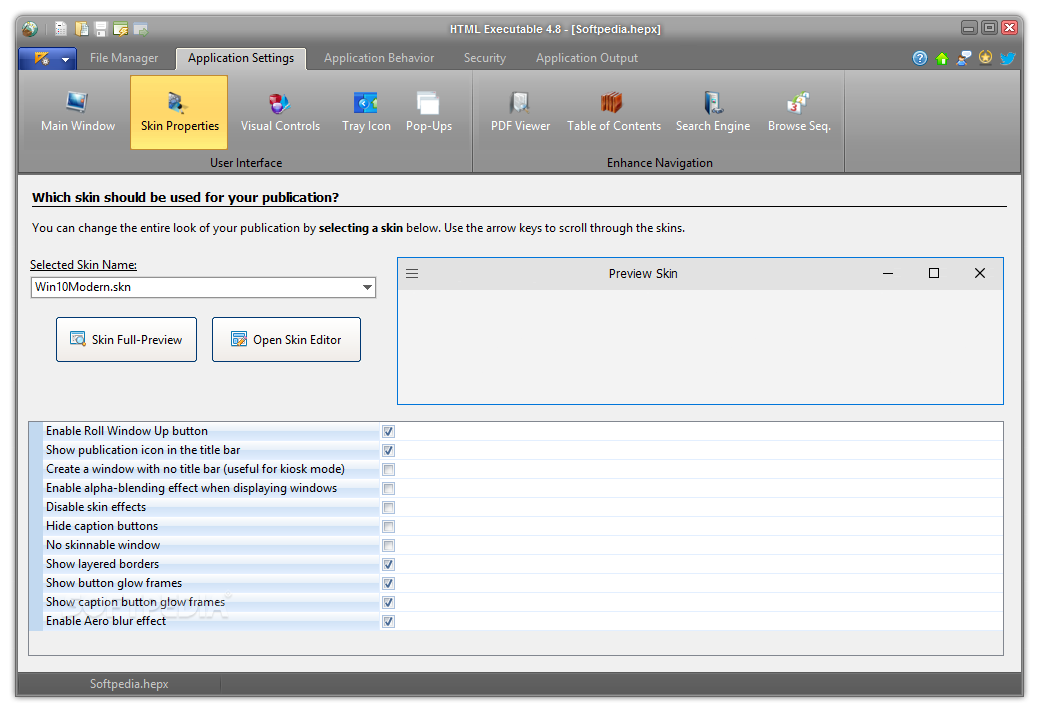The width and height of the screenshot is (1039, 712).
Task: Open Tray Icon settings
Action: point(366,113)
